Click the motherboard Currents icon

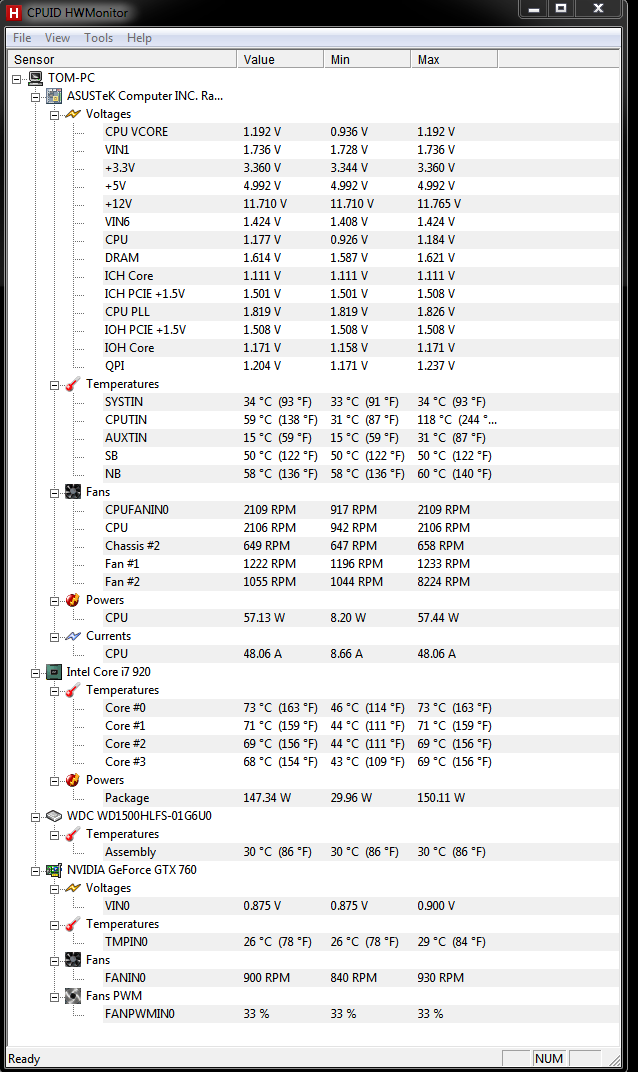73,636
